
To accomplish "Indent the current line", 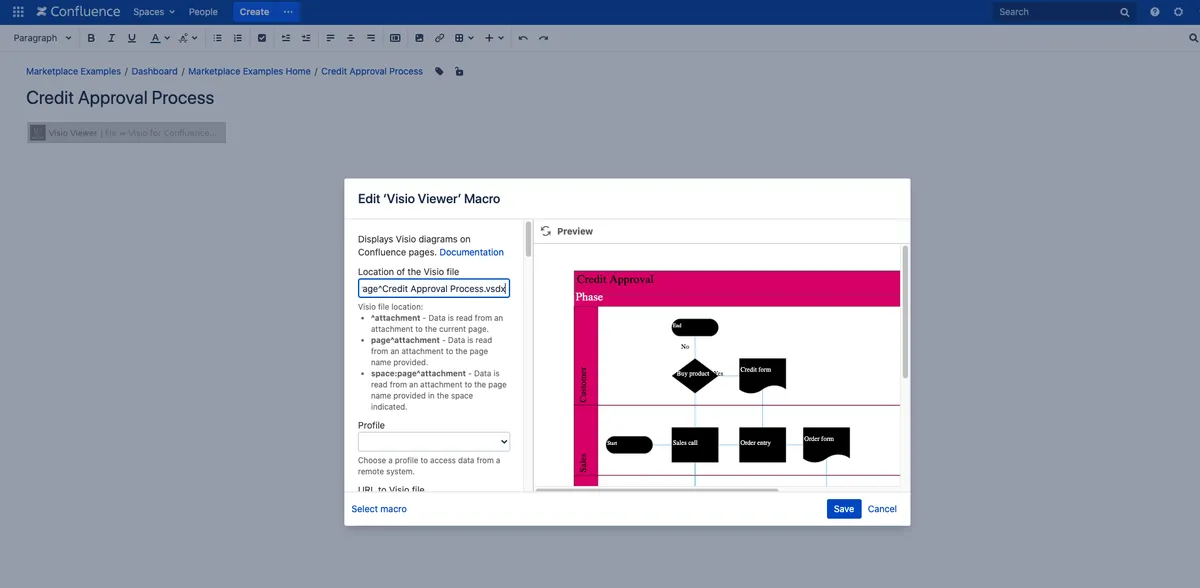I will [x=306, y=38].
